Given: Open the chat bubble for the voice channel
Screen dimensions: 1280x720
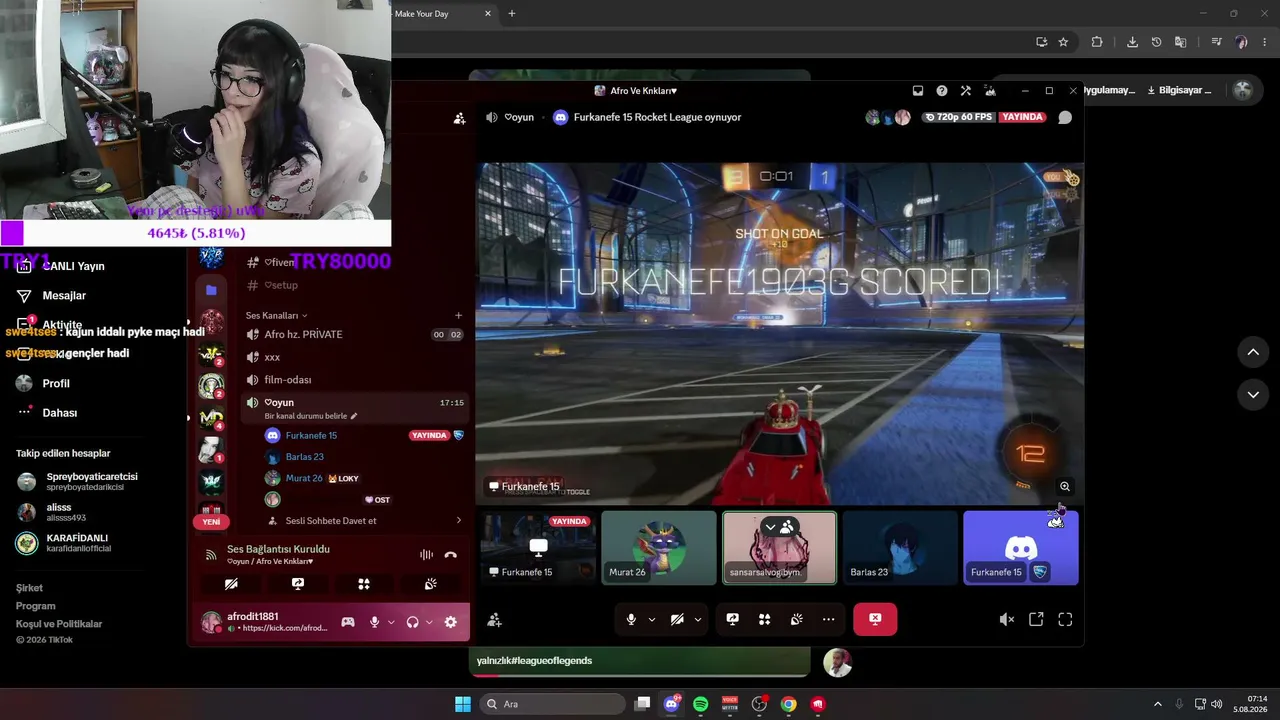Looking at the screenshot, I should coord(1065,117).
